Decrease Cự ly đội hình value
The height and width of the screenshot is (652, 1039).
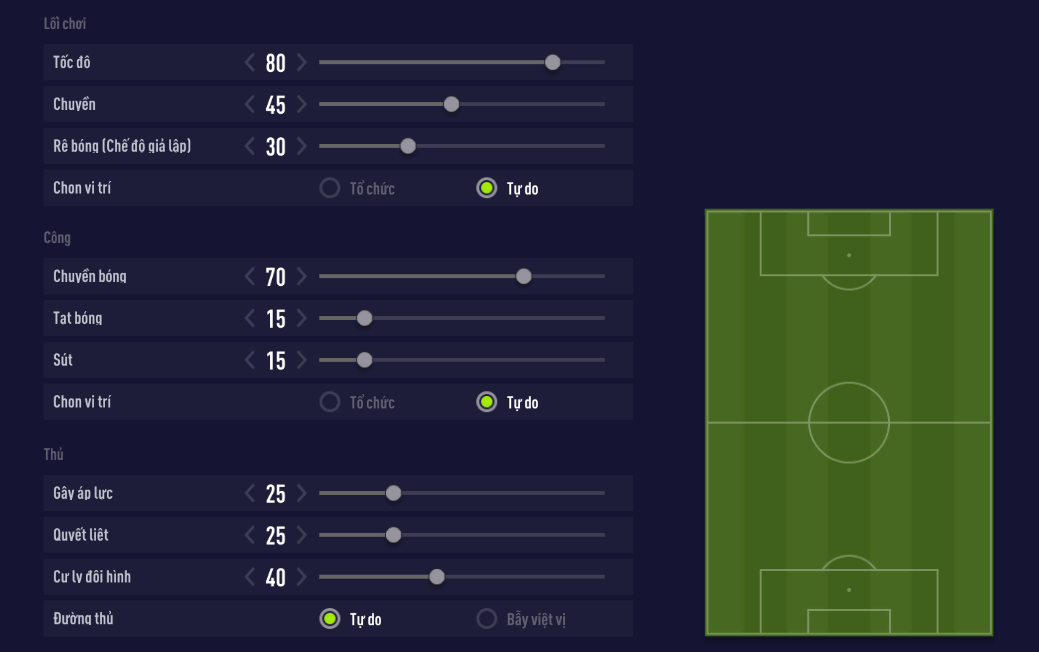point(250,577)
